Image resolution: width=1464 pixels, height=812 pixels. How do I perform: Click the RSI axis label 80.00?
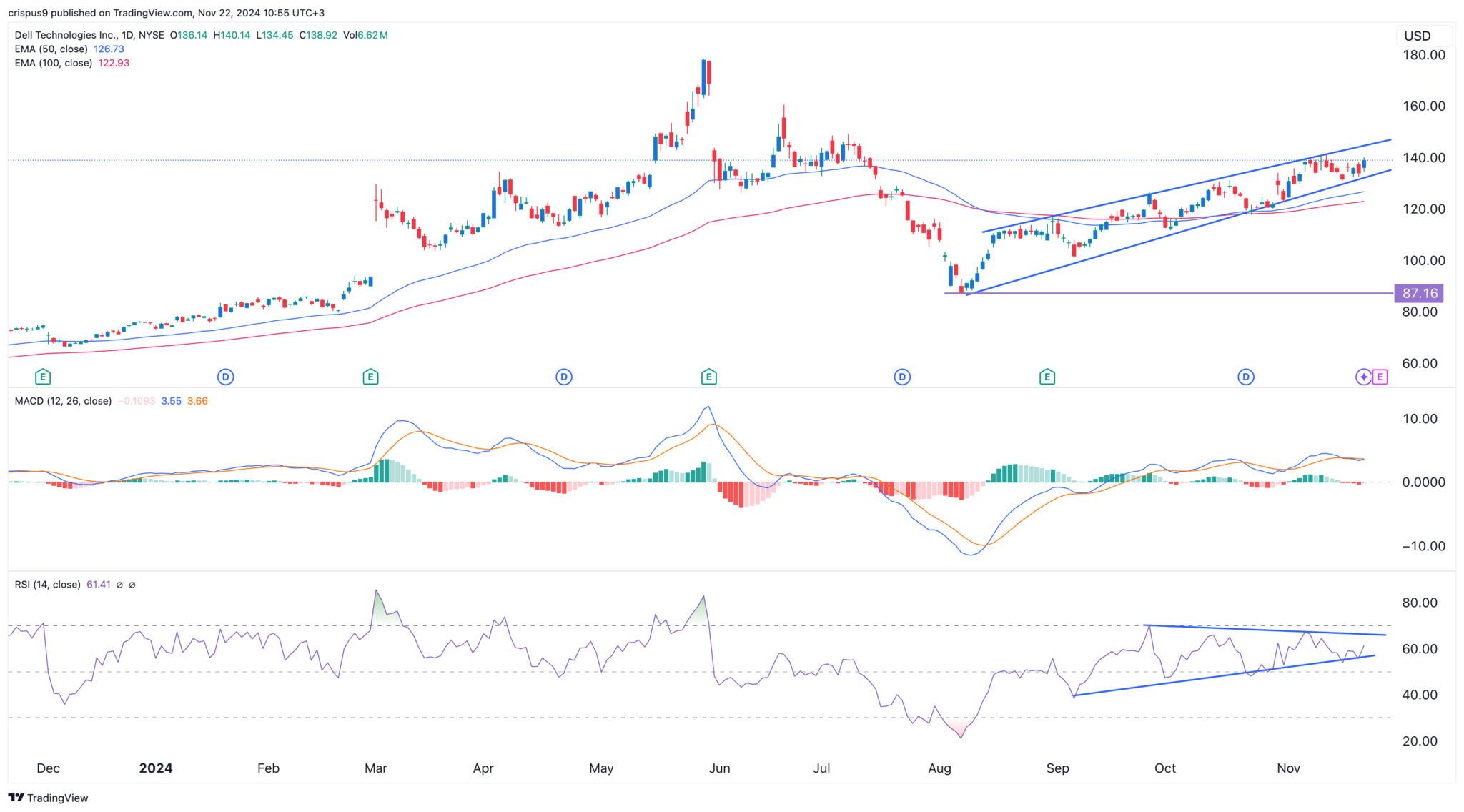click(x=1420, y=603)
